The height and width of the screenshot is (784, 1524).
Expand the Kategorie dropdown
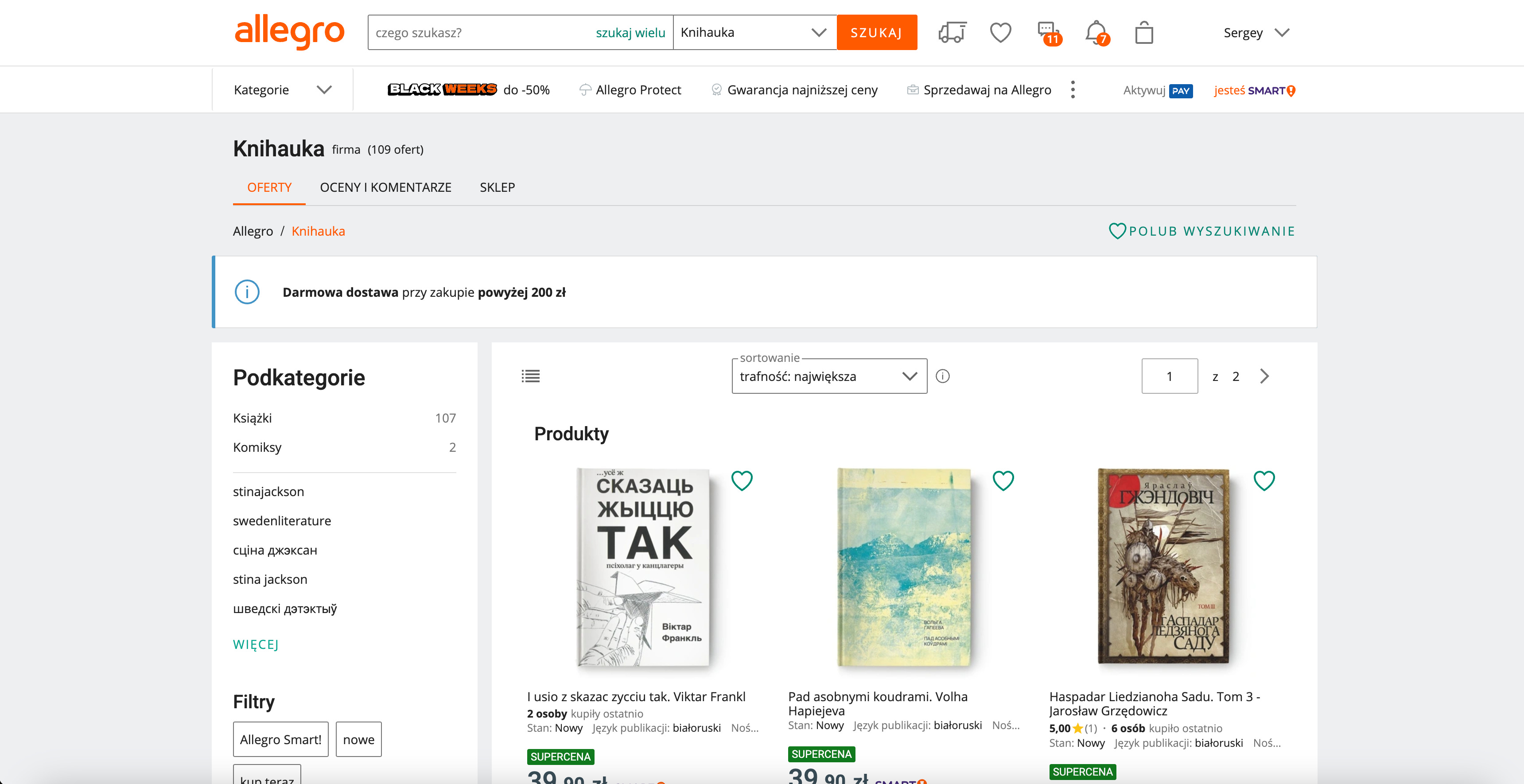(282, 90)
